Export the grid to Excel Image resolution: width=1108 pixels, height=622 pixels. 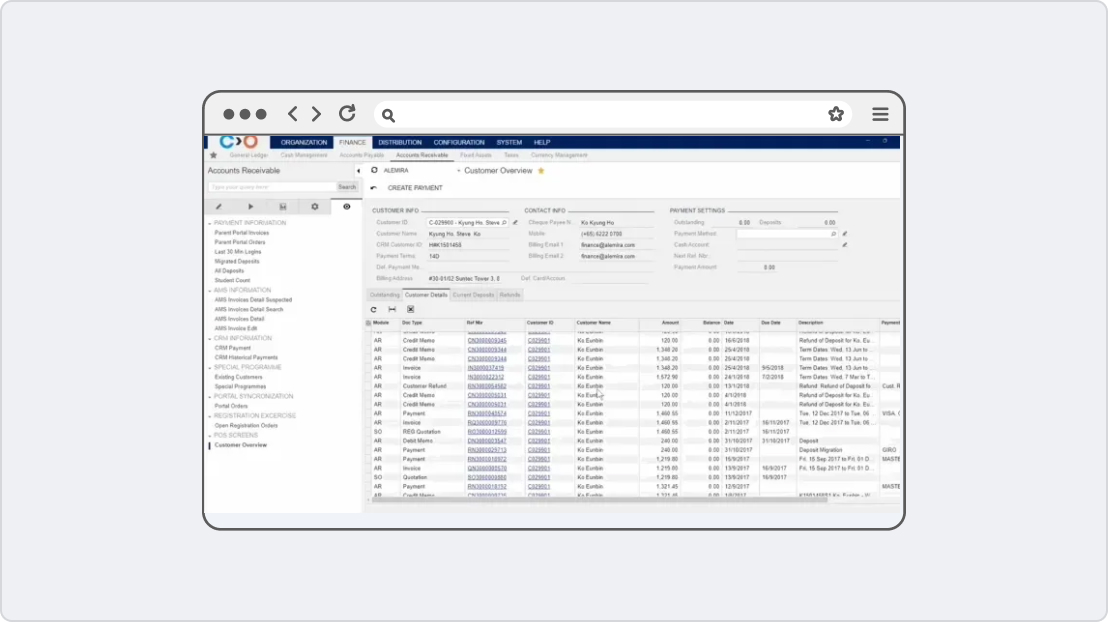[x=410, y=309]
